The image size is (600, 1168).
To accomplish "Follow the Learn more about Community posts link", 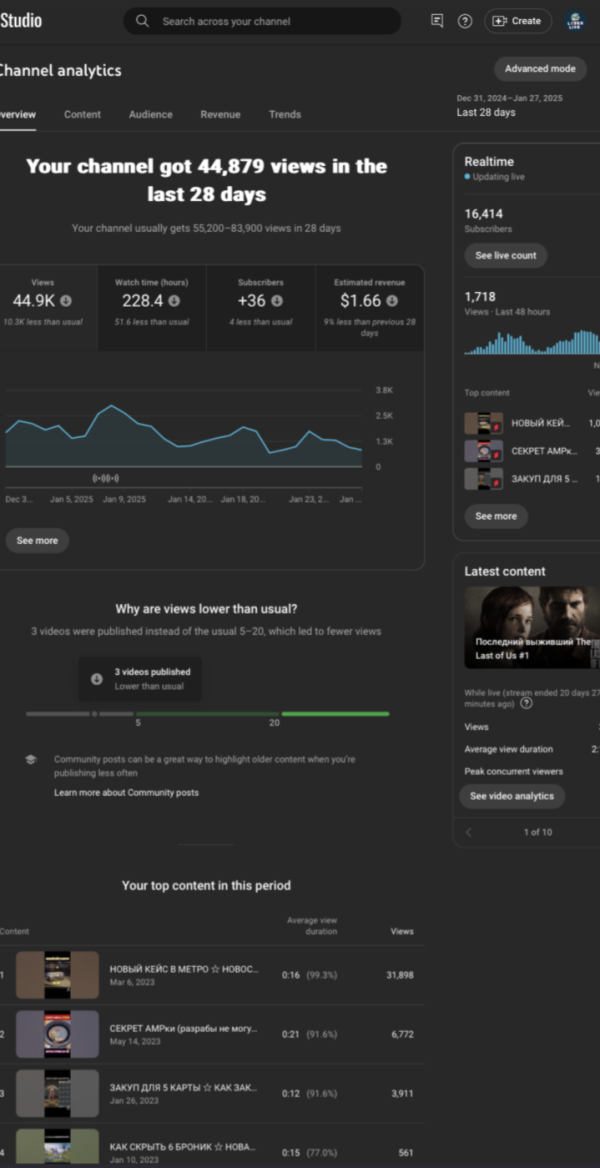I will pos(126,793).
